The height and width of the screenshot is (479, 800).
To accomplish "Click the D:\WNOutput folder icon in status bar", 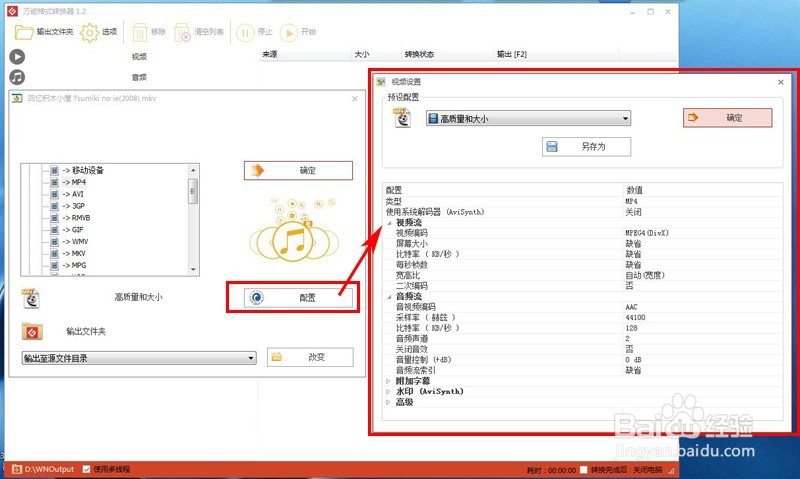I will tap(17, 469).
